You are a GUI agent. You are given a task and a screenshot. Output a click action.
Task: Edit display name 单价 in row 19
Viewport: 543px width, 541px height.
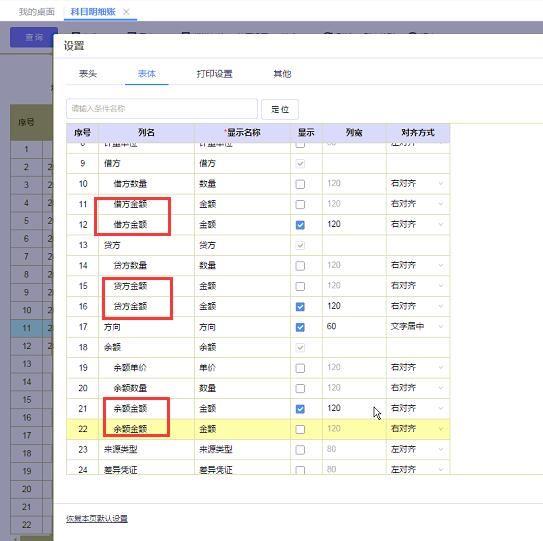[x=242, y=368]
